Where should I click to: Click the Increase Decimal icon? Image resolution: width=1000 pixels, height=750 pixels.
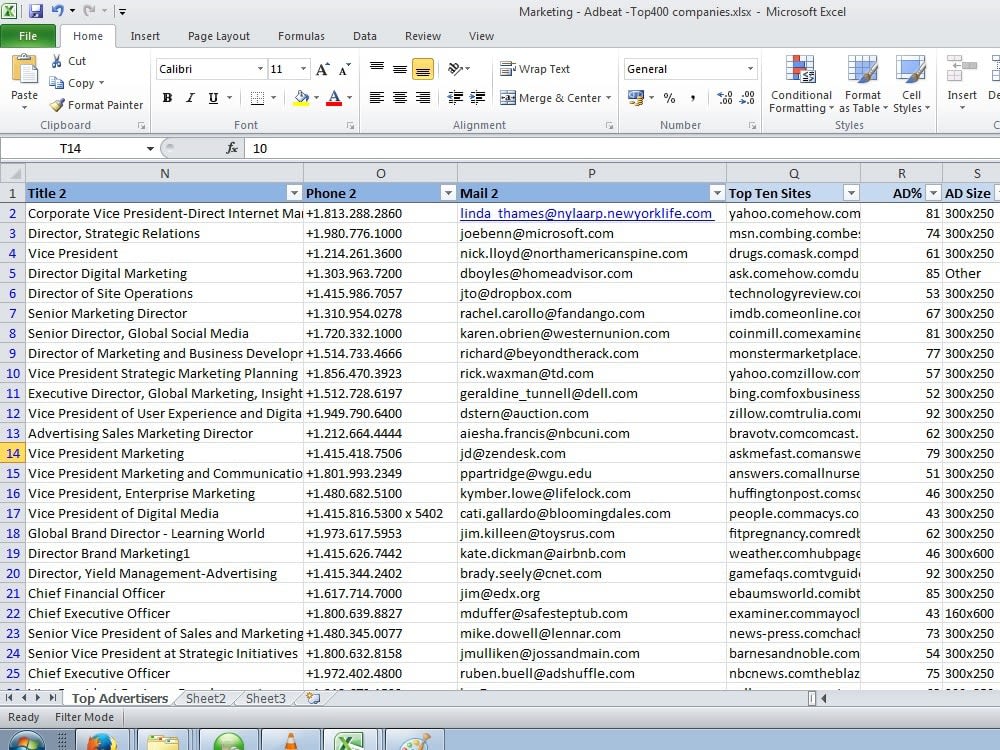tap(723, 98)
